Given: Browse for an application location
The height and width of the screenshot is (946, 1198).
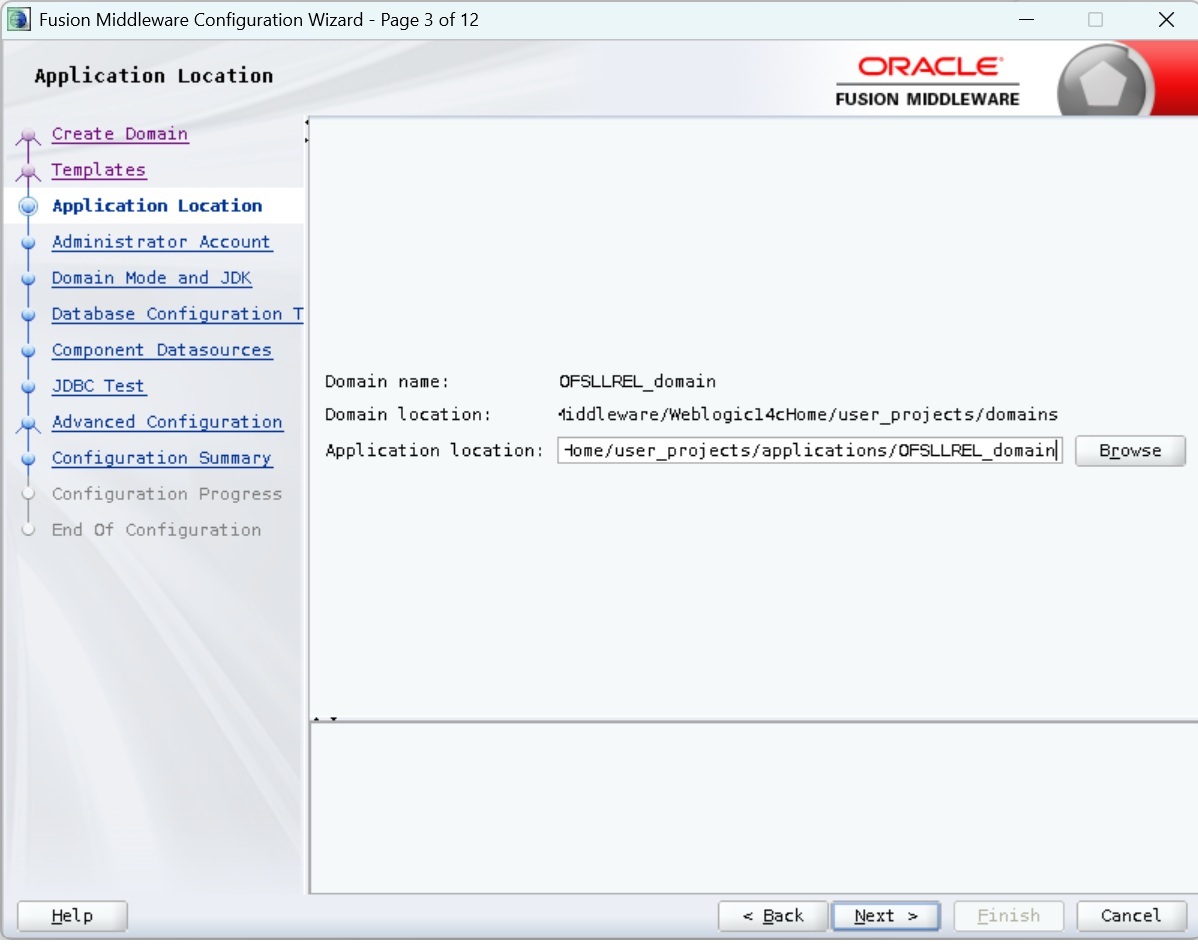Looking at the screenshot, I should click(x=1130, y=450).
